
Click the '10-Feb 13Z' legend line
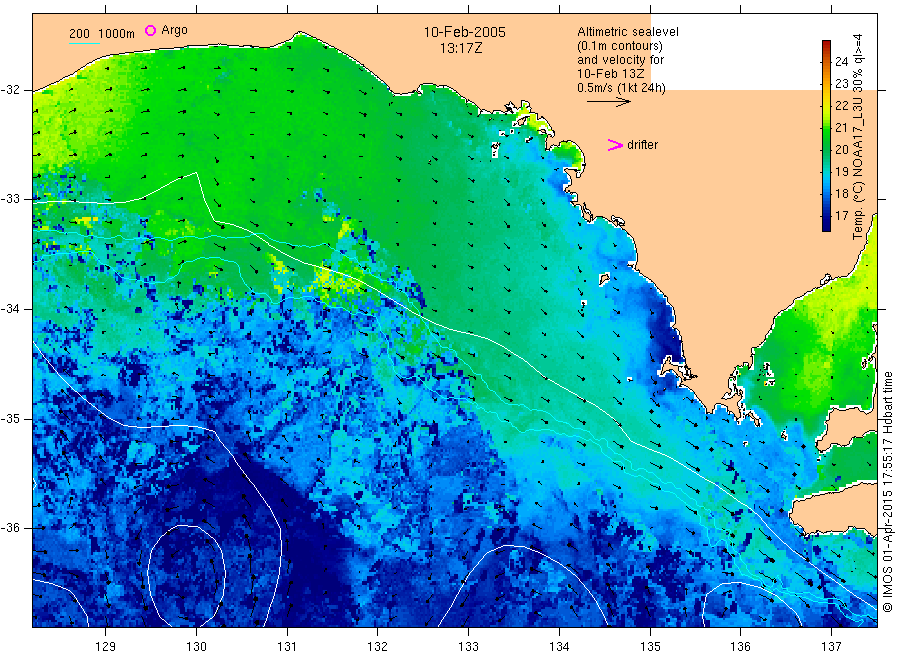[x=611, y=74]
